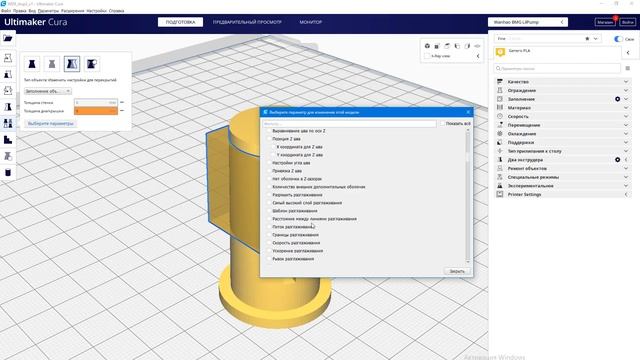Click the Generic PLA material icon
Screen dimensions: 640x360
pos(500,52)
